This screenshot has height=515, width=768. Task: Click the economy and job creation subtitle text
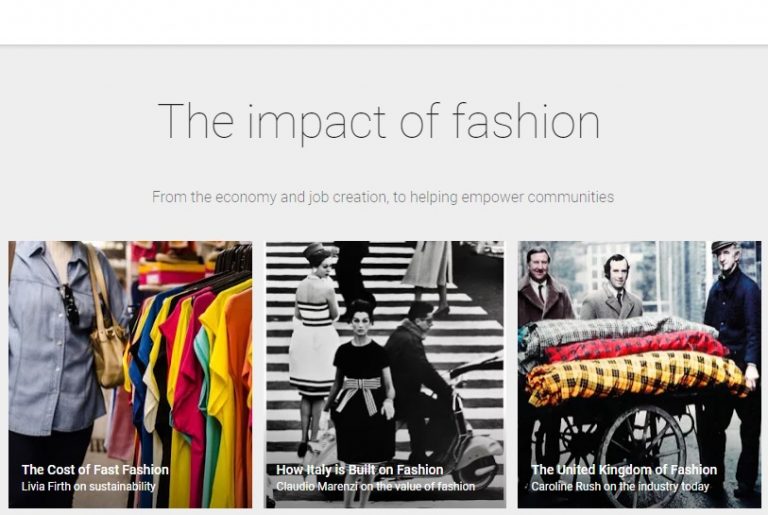(x=383, y=197)
